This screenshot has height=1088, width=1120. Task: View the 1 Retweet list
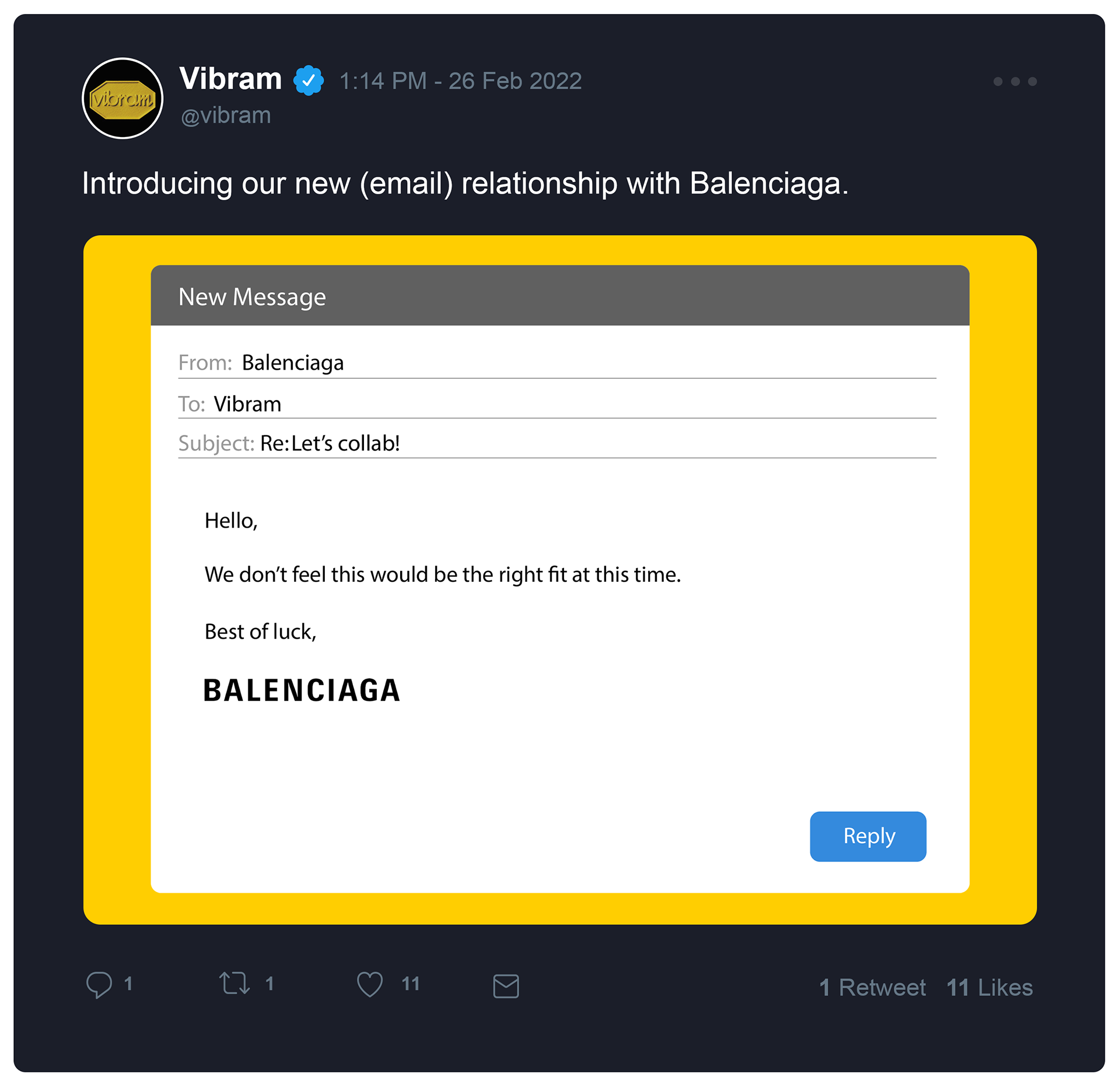point(872,988)
